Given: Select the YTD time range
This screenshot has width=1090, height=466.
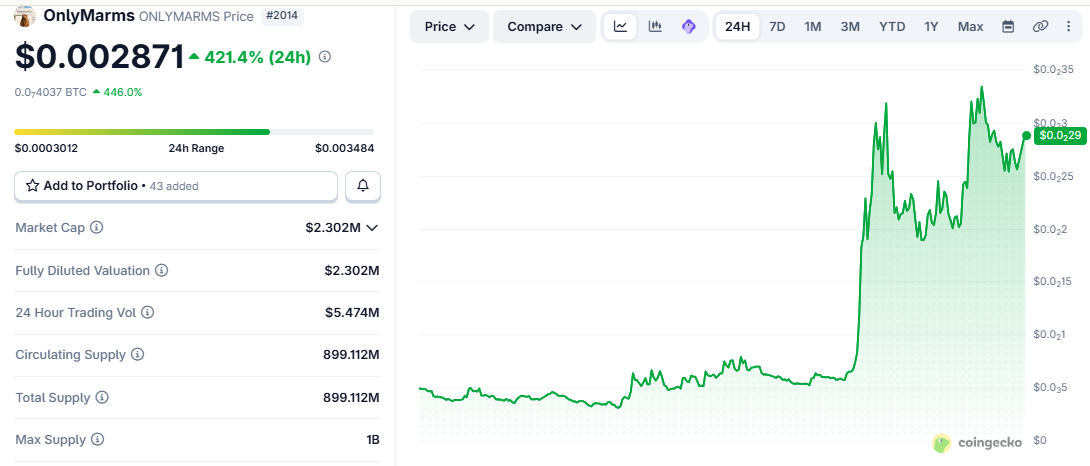Looking at the screenshot, I should (x=892, y=26).
